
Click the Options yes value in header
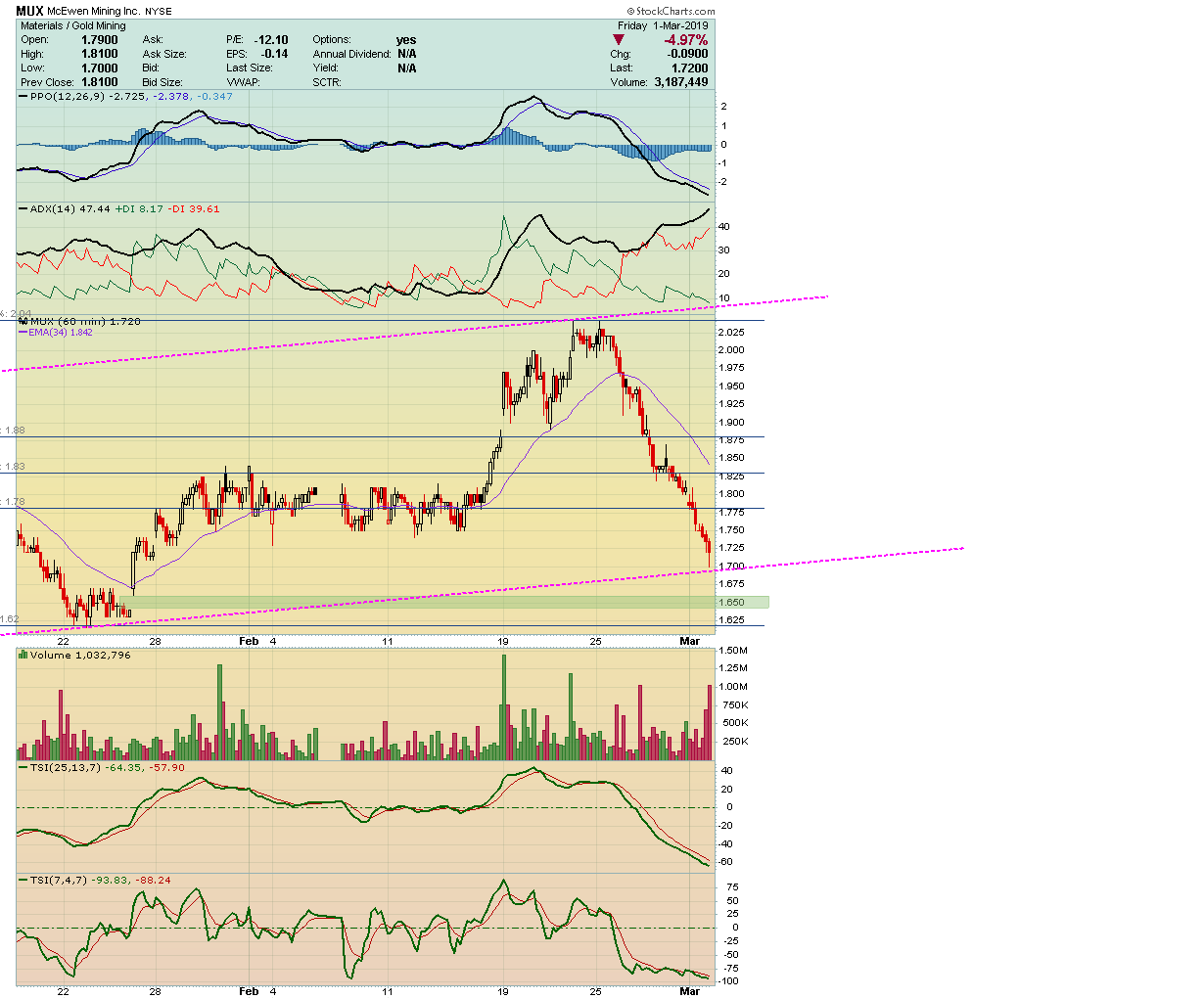click(405, 40)
